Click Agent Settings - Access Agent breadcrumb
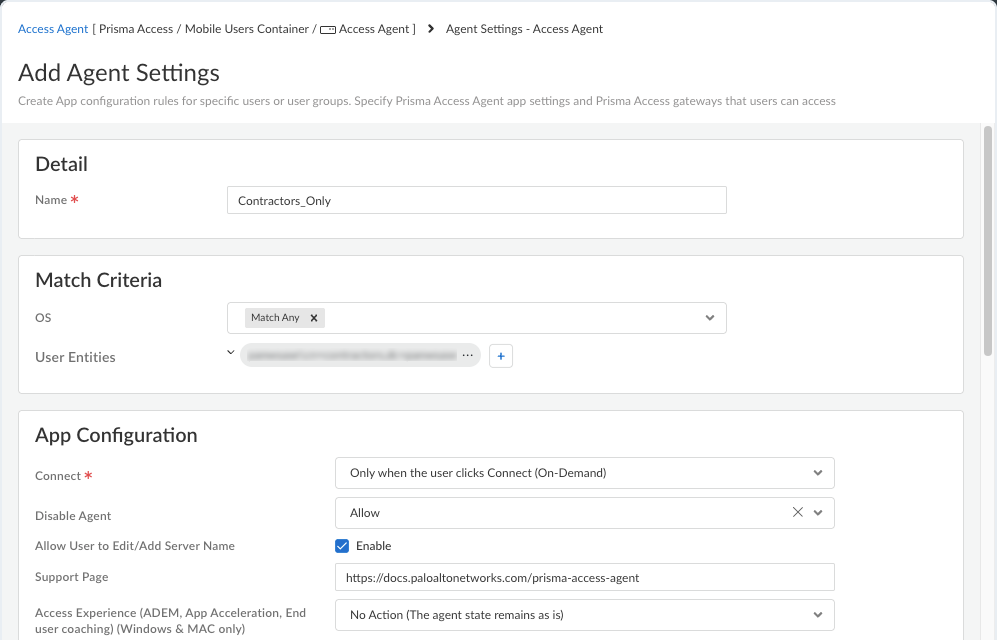The image size is (997, 640). [524, 29]
